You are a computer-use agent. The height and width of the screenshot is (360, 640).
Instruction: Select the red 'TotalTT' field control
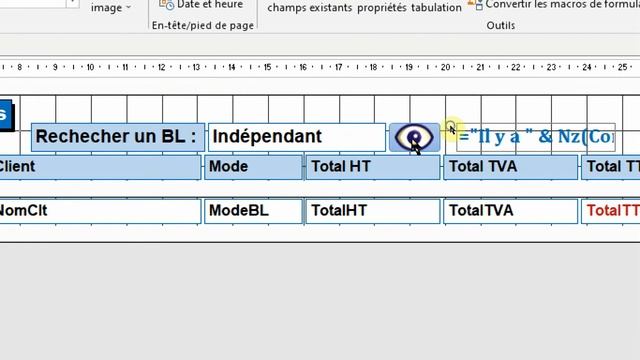coord(611,211)
